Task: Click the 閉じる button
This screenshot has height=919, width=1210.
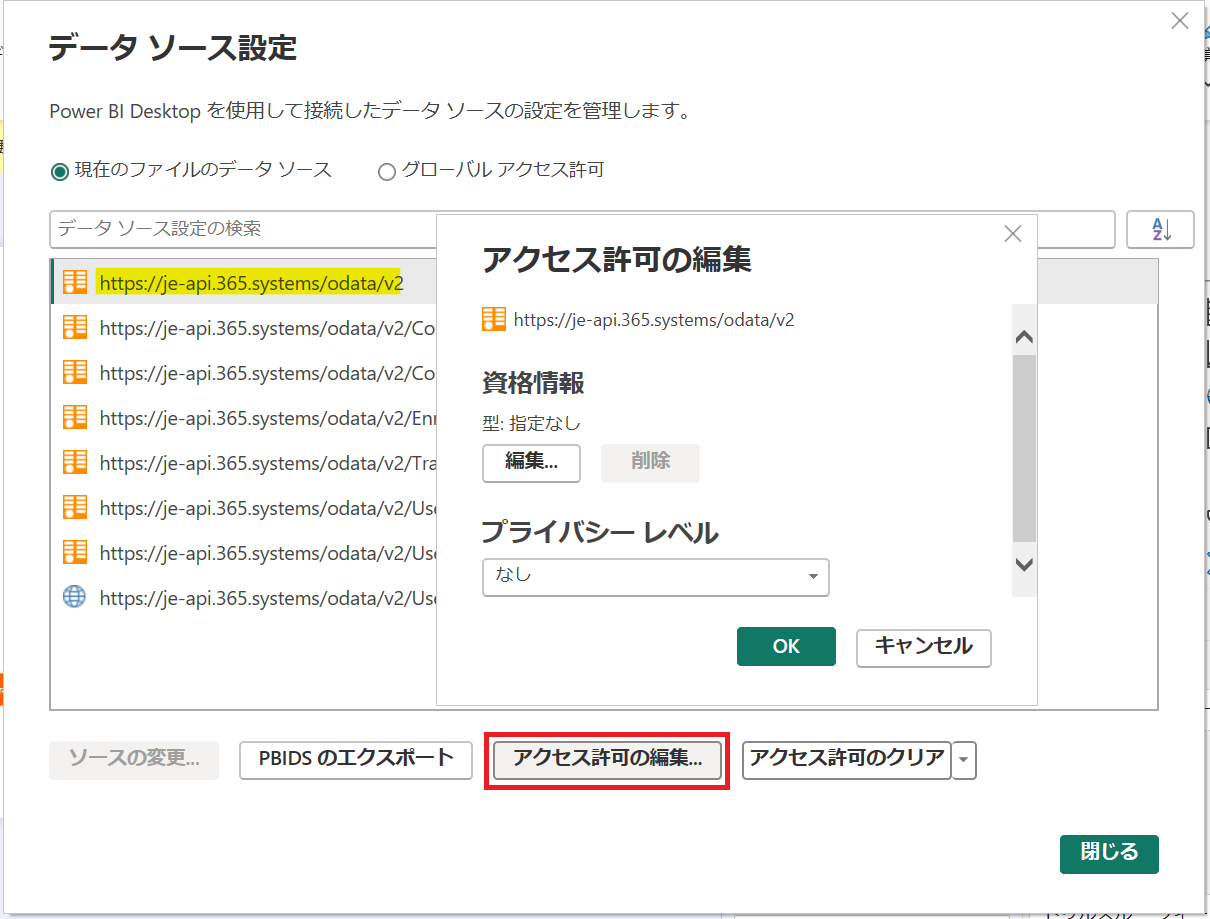Action: [x=1109, y=854]
